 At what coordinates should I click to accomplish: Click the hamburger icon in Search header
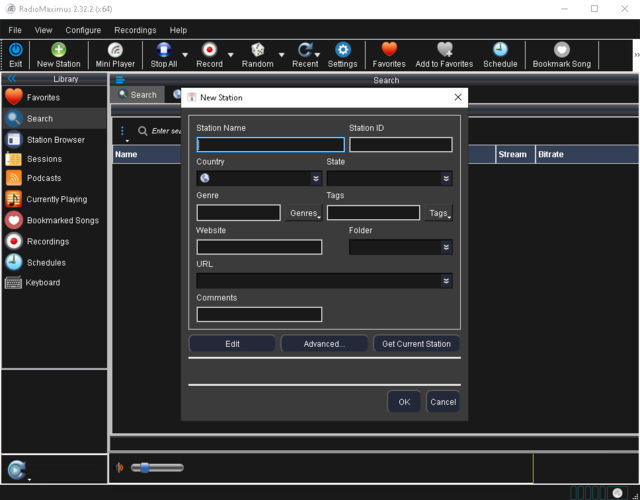coord(120,80)
